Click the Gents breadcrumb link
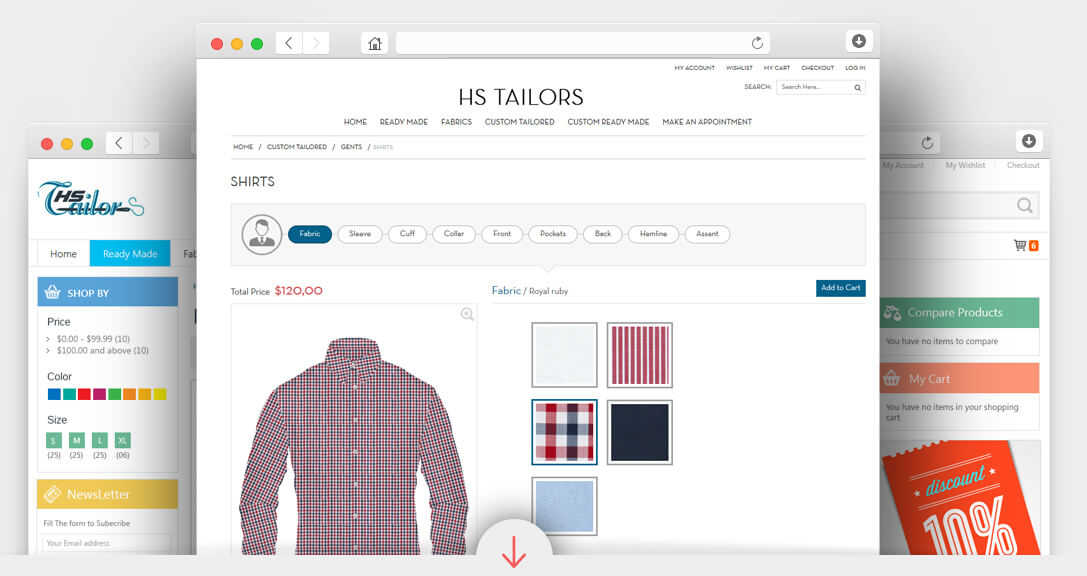Viewport: 1087px width, 576px height. [x=351, y=147]
